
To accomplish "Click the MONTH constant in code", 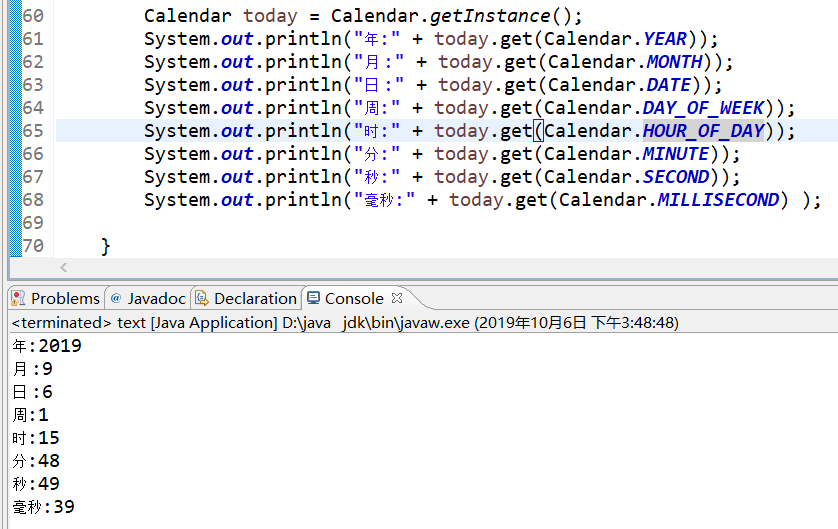I will coord(674,62).
